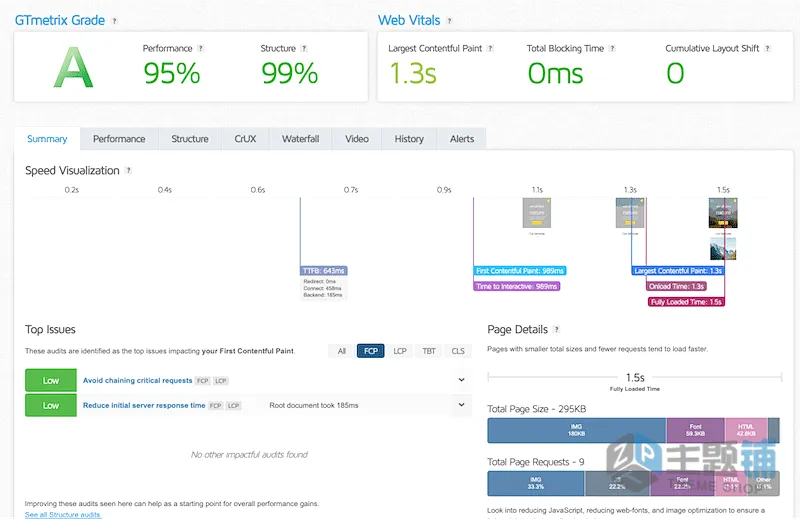Expand Reduce initial server response time

click(x=461, y=405)
